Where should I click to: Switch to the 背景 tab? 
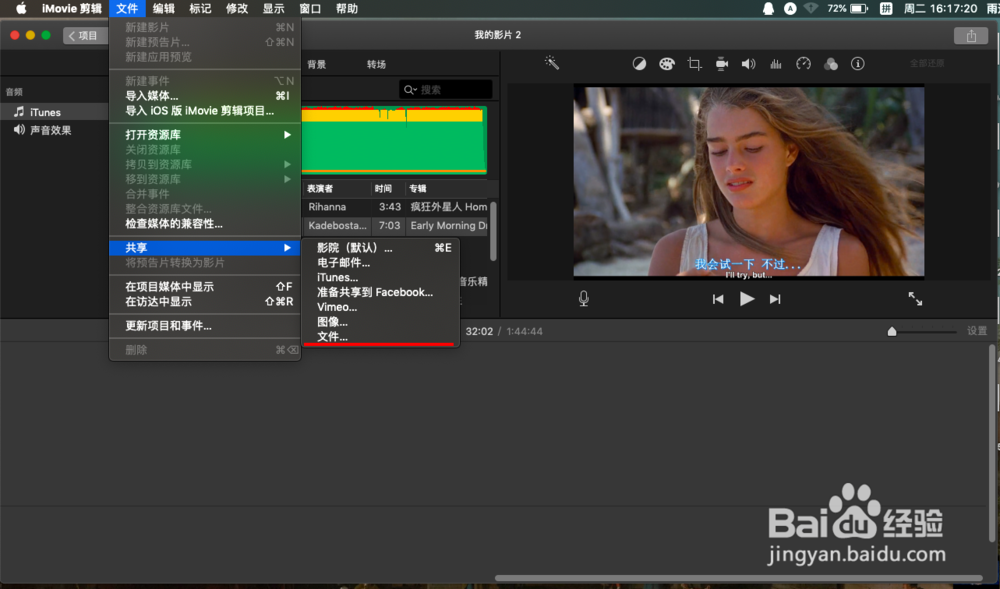[316, 64]
